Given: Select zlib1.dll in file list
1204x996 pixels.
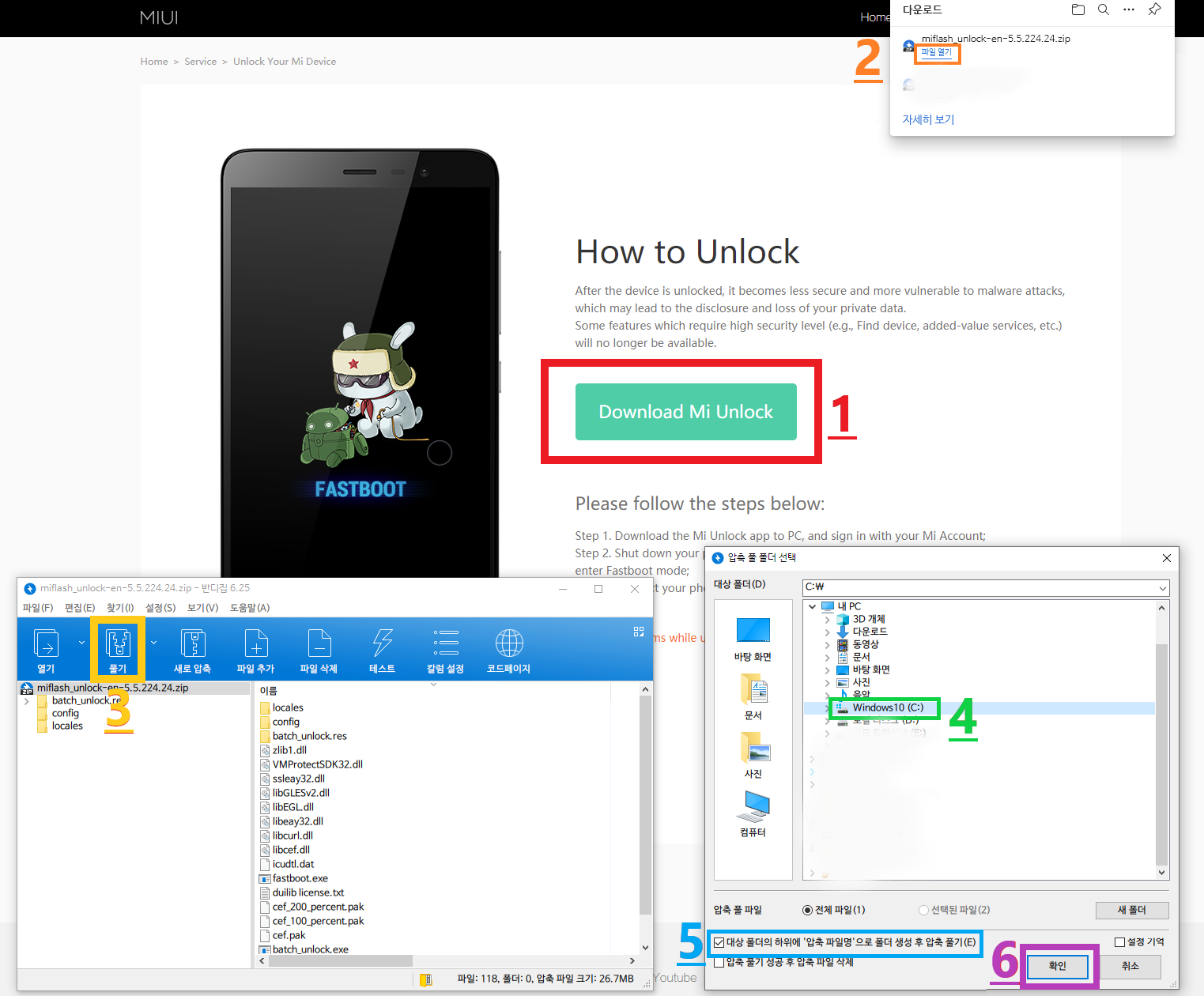Looking at the screenshot, I should coord(289,750).
